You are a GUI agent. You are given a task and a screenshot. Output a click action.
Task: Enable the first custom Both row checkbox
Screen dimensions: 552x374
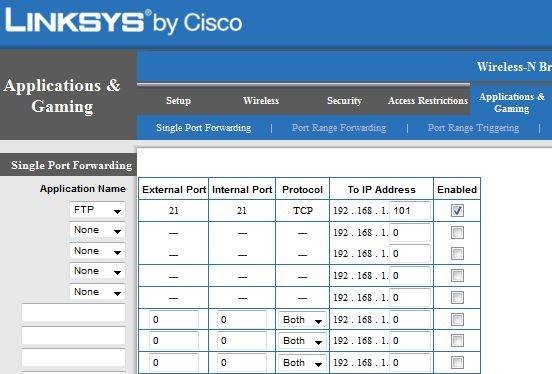457,319
